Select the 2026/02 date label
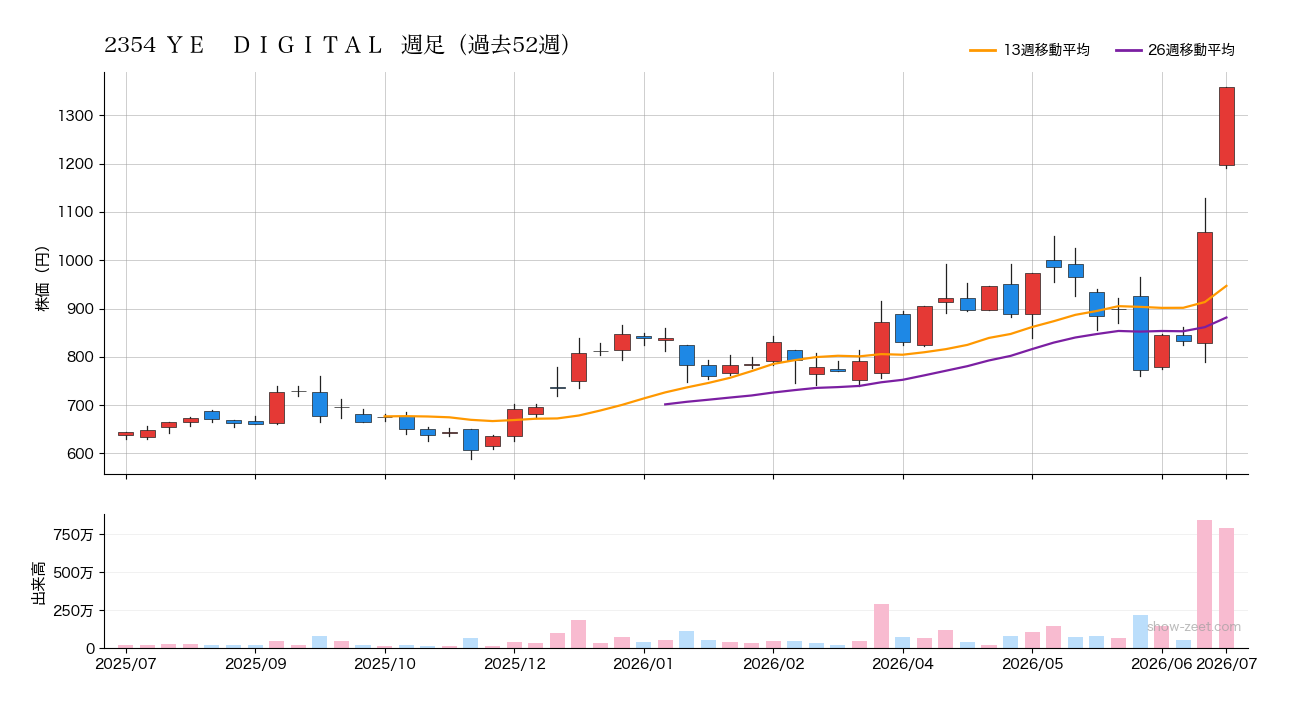The width and height of the screenshot is (1300, 720). pyautogui.click(x=774, y=663)
